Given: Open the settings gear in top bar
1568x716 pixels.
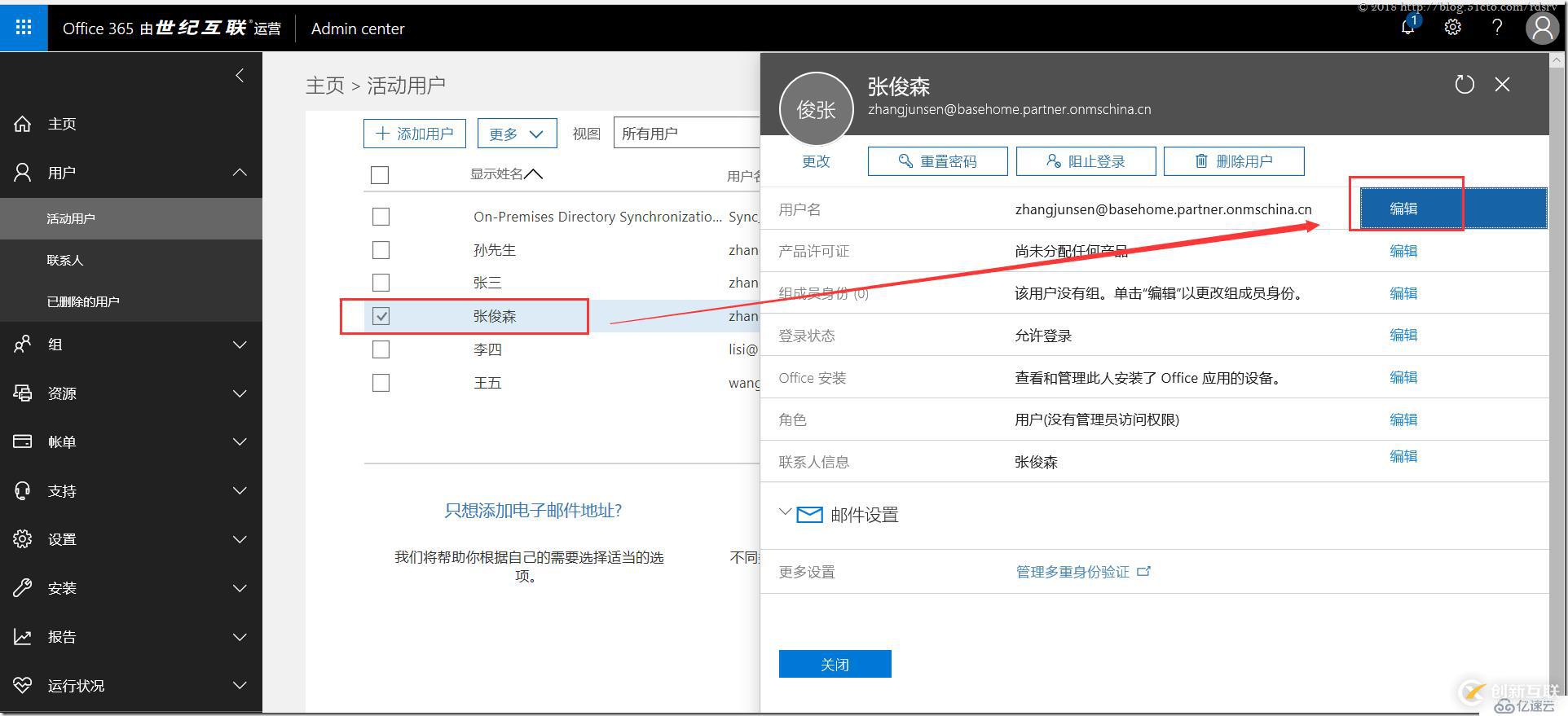Looking at the screenshot, I should click(1452, 27).
